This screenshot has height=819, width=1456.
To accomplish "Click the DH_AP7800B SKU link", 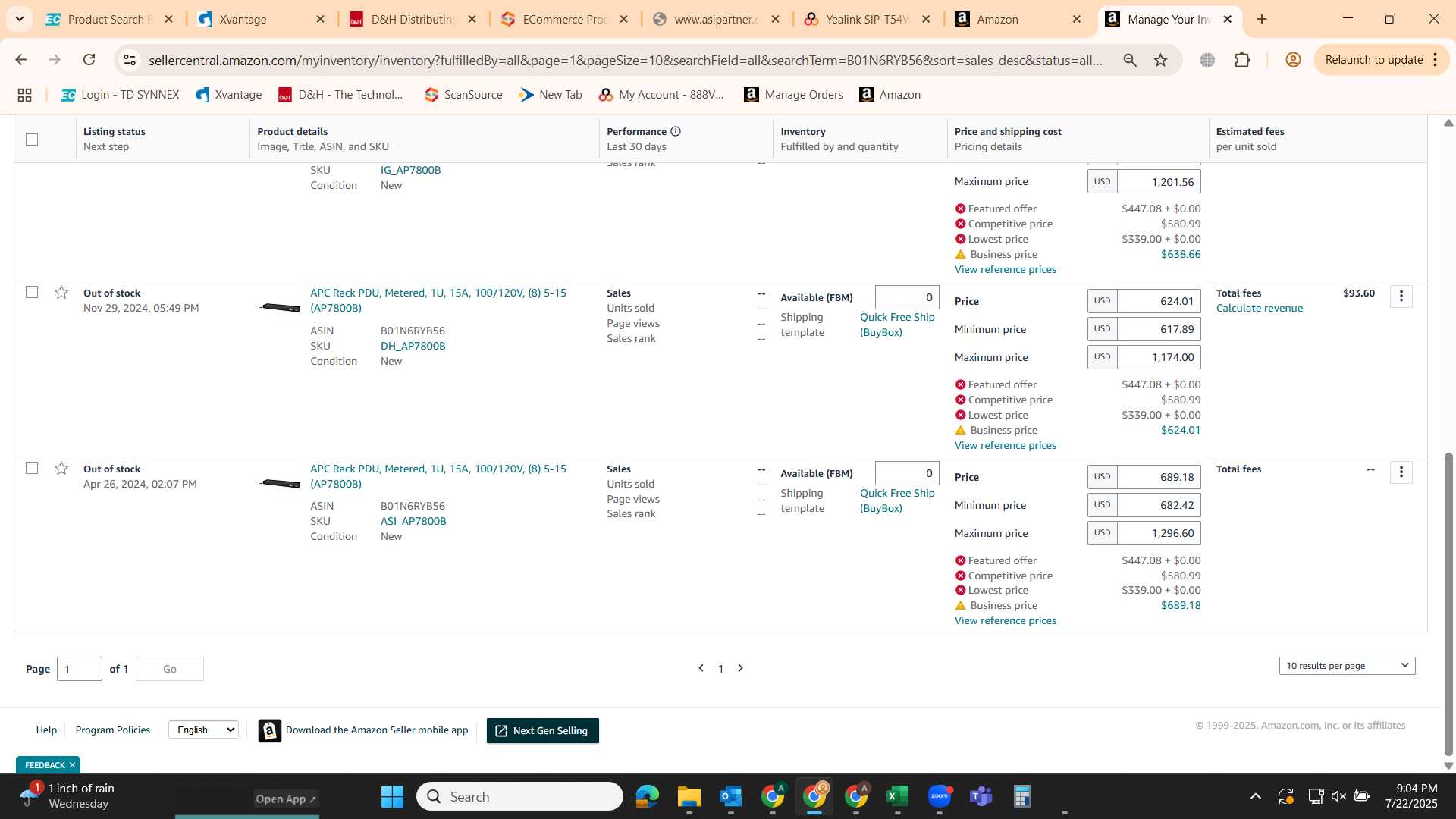I will (x=413, y=346).
